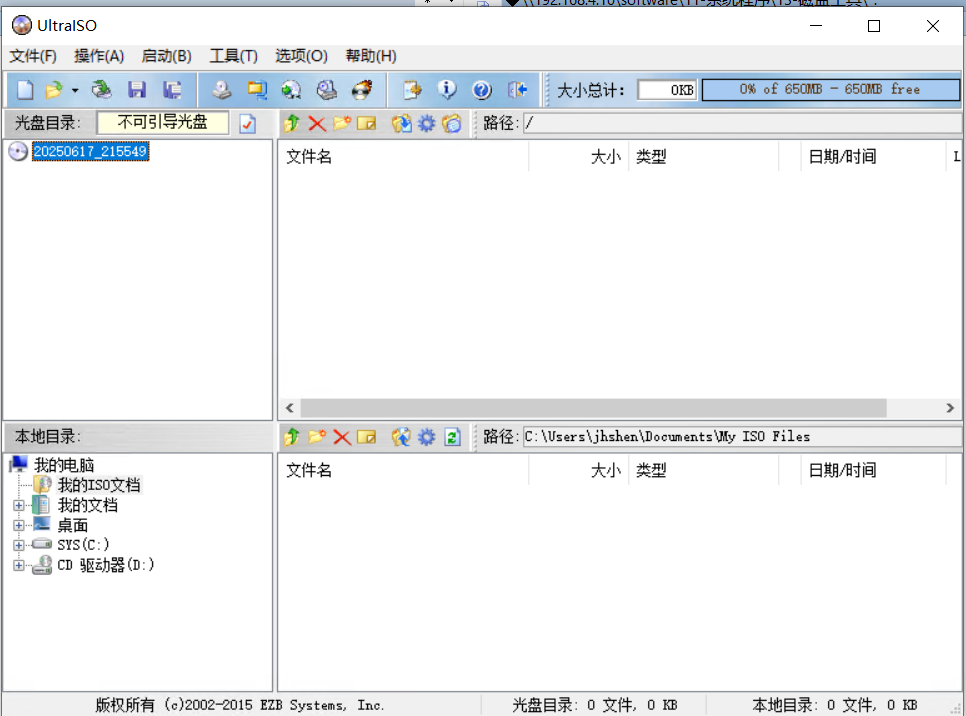Expand the CD 驱动器(D:) node

click(x=18, y=565)
